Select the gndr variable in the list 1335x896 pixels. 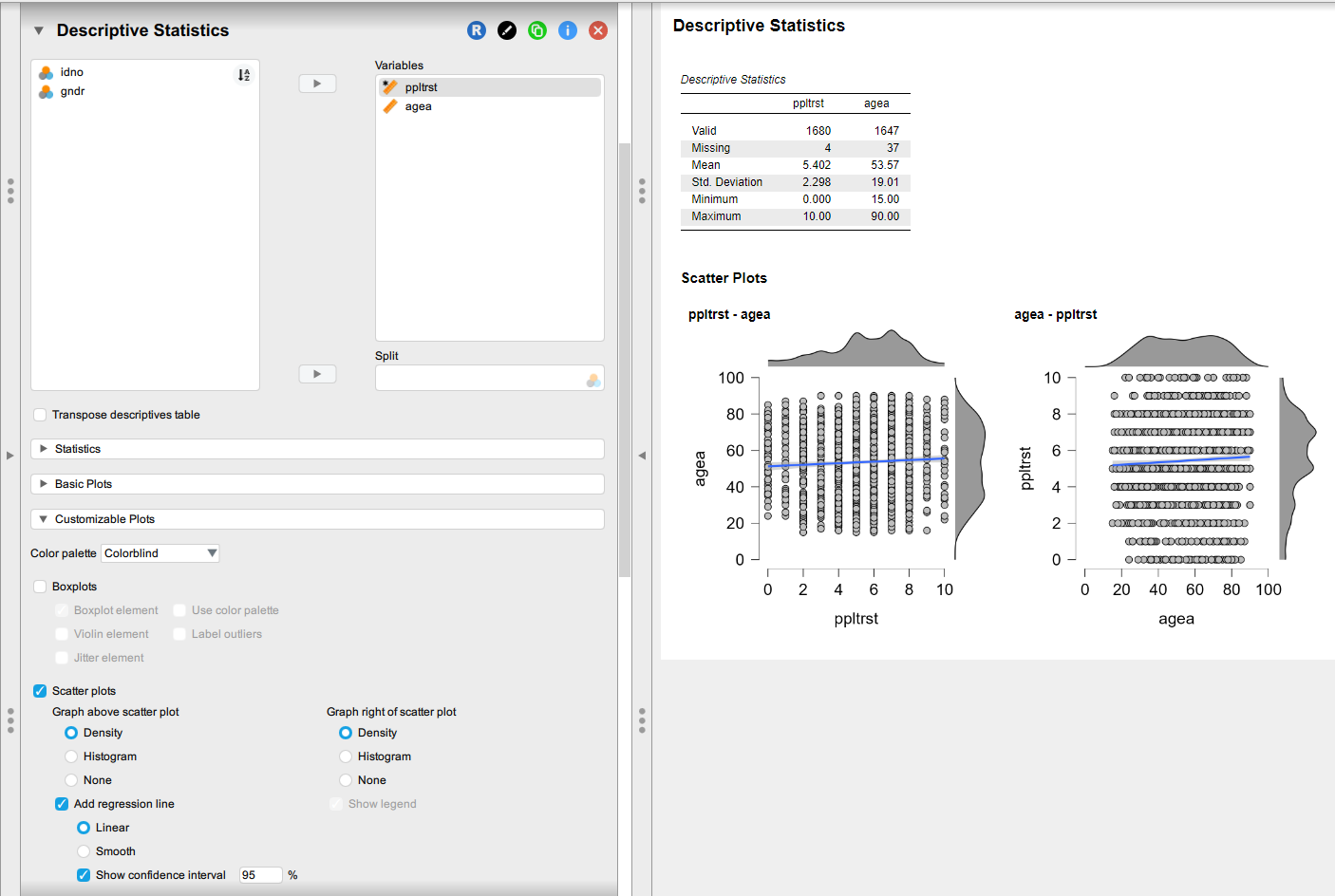(72, 91)
